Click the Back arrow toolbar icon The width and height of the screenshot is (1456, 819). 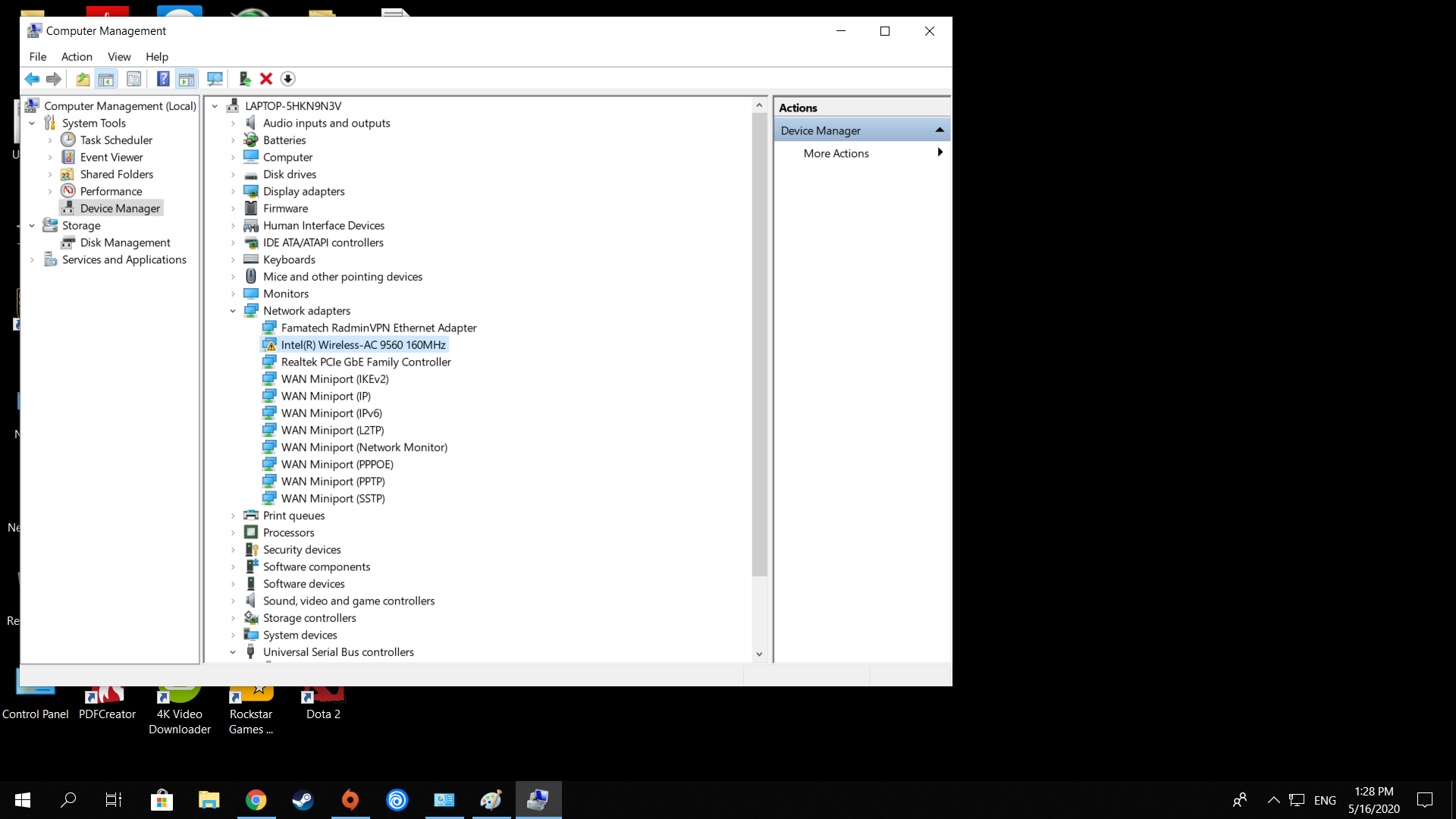(x=32, y=79)
